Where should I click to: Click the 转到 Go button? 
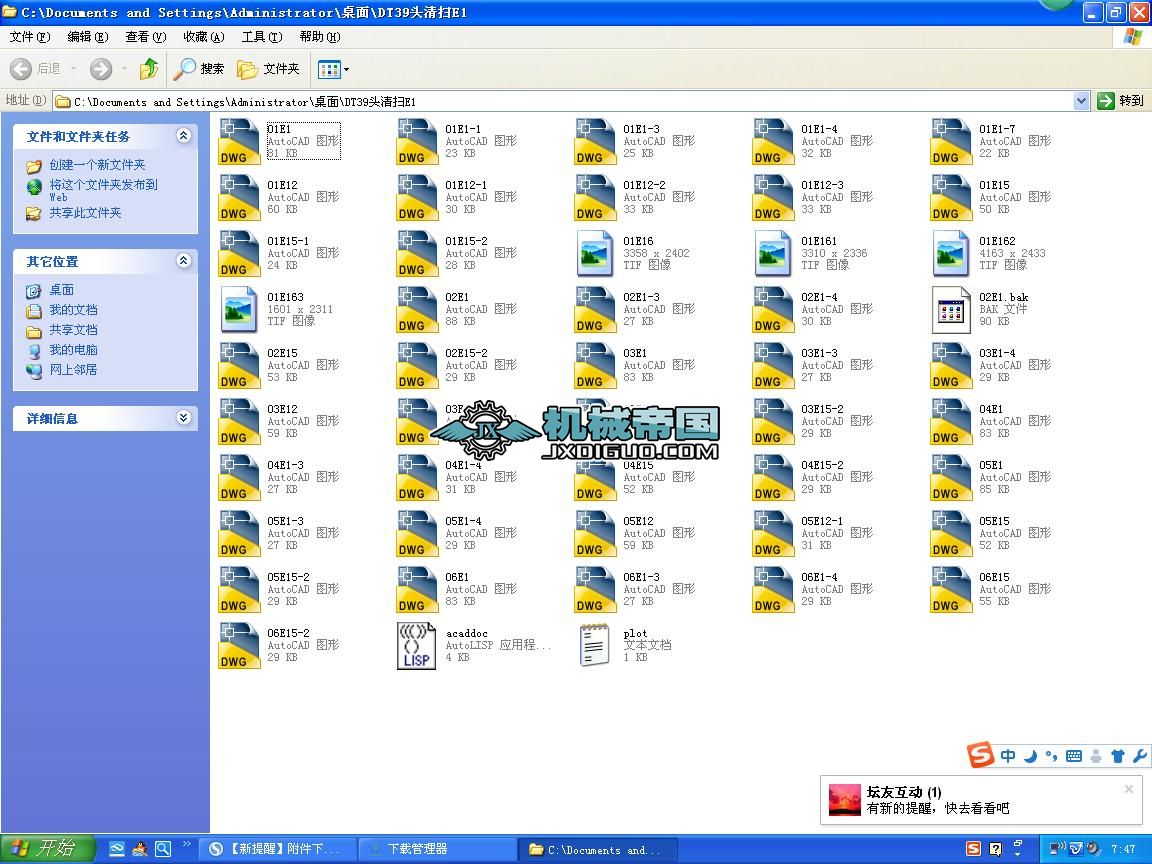(x=1120, y=101)
